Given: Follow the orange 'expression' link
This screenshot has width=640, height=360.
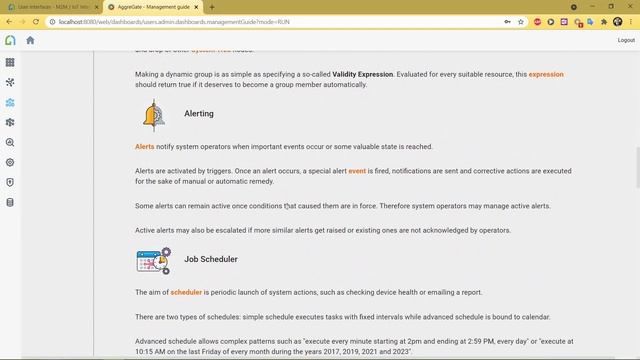Looking at the screenshot, I should point(546,74).
